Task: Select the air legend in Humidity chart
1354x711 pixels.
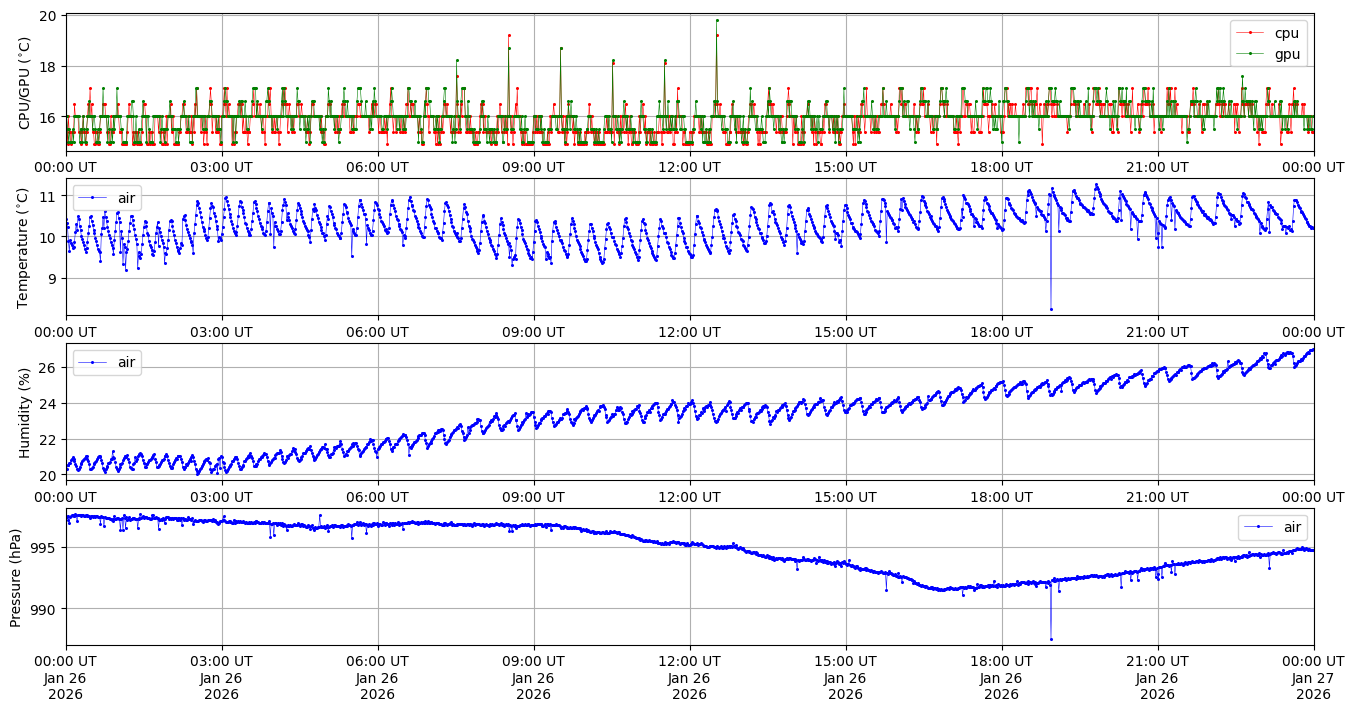Action: (108, 362)
